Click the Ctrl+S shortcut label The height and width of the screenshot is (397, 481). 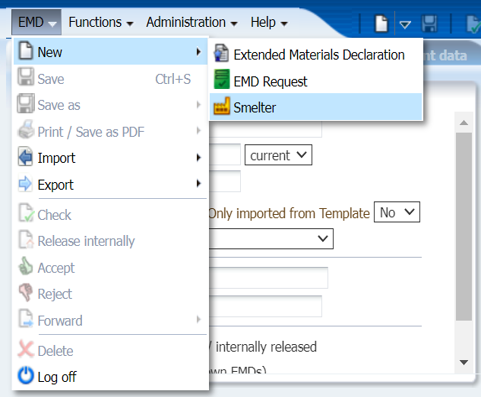(x=173, y=79)
